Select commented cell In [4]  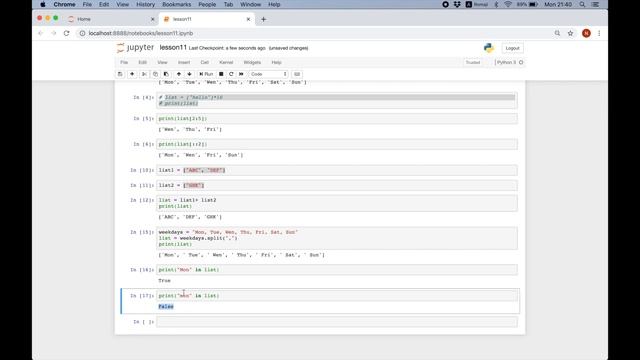tap(337, 100)
